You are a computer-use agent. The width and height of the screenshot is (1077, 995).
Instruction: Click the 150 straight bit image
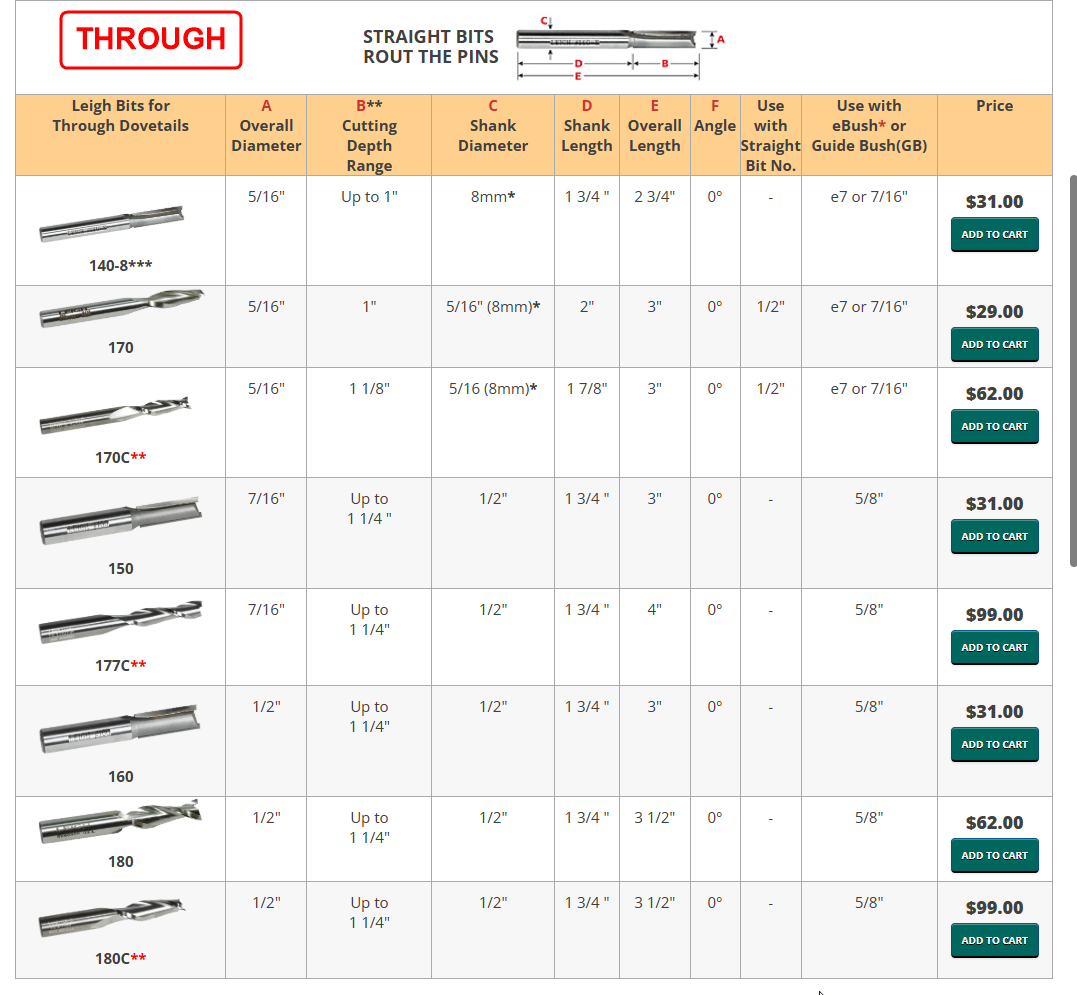click(x=120, y=521)
